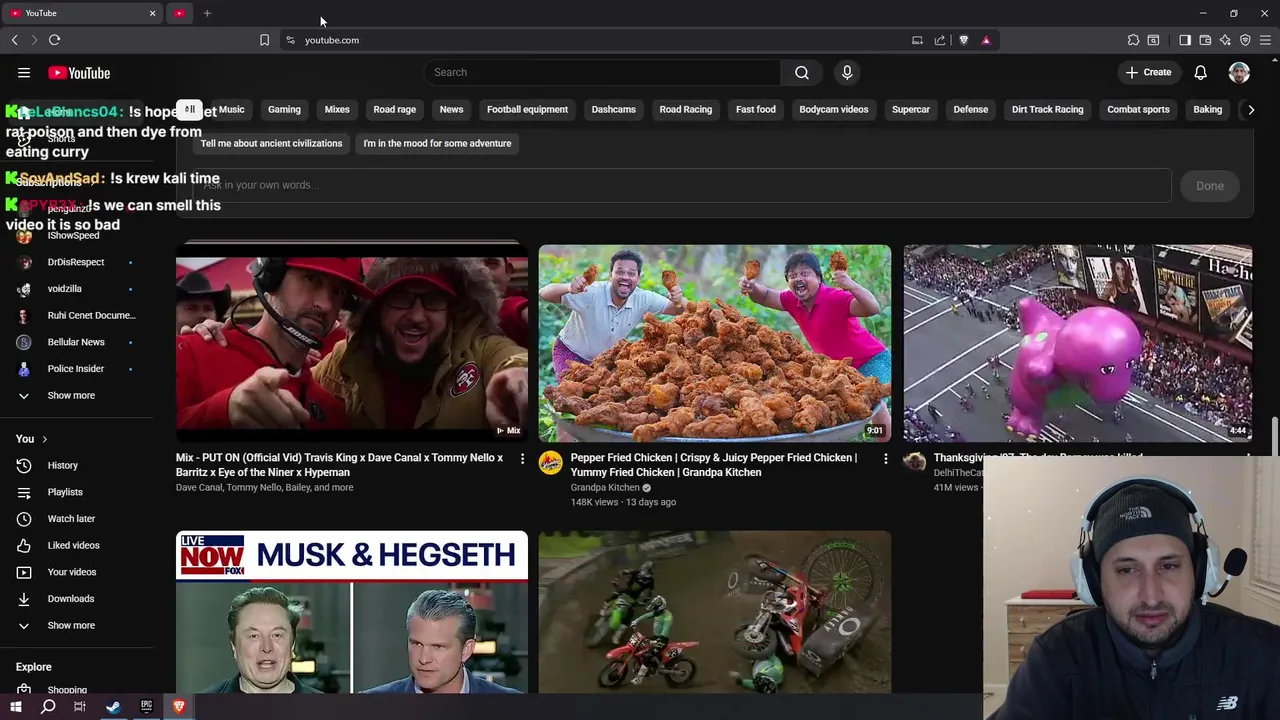Click the YouTube search input field
1280x720 pixels.
[602, 72]
